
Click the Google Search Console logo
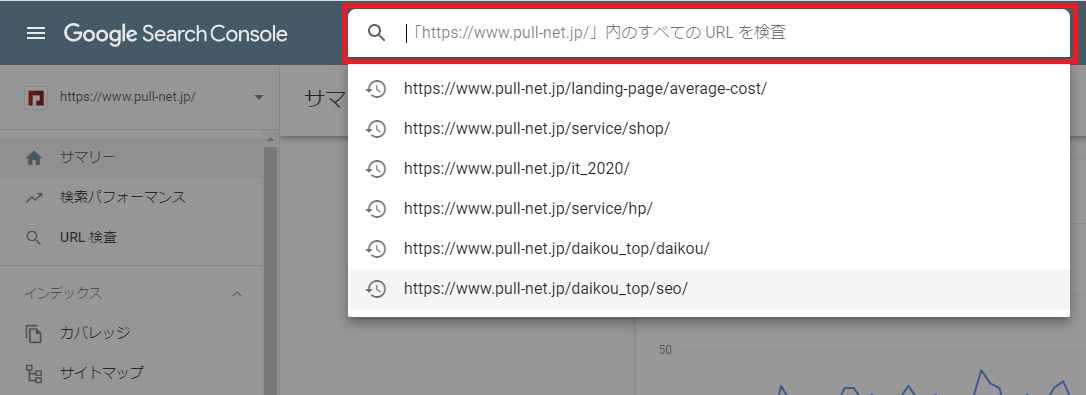175,33
